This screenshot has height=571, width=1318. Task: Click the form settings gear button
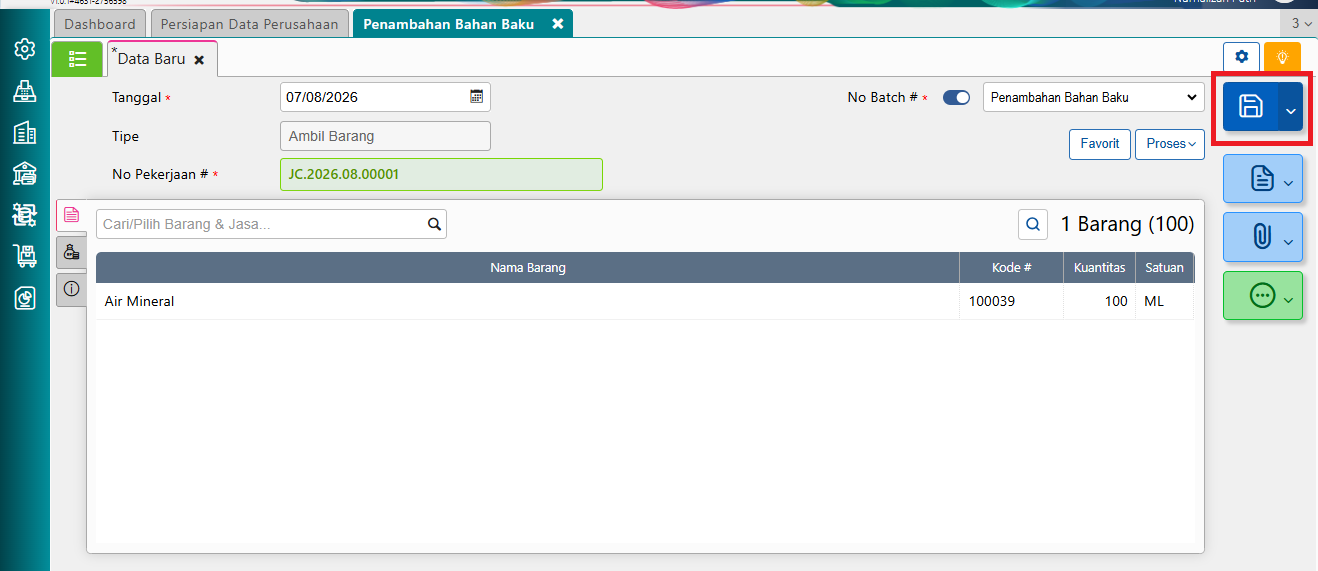pyautogui.click(x=1242, y=57)
